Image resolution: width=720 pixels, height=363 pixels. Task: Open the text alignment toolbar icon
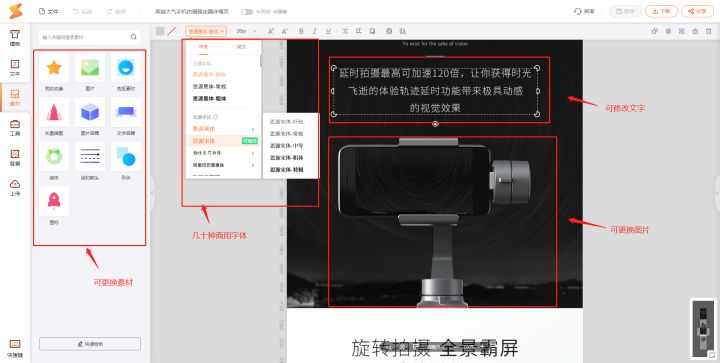(x=345, y=31)
